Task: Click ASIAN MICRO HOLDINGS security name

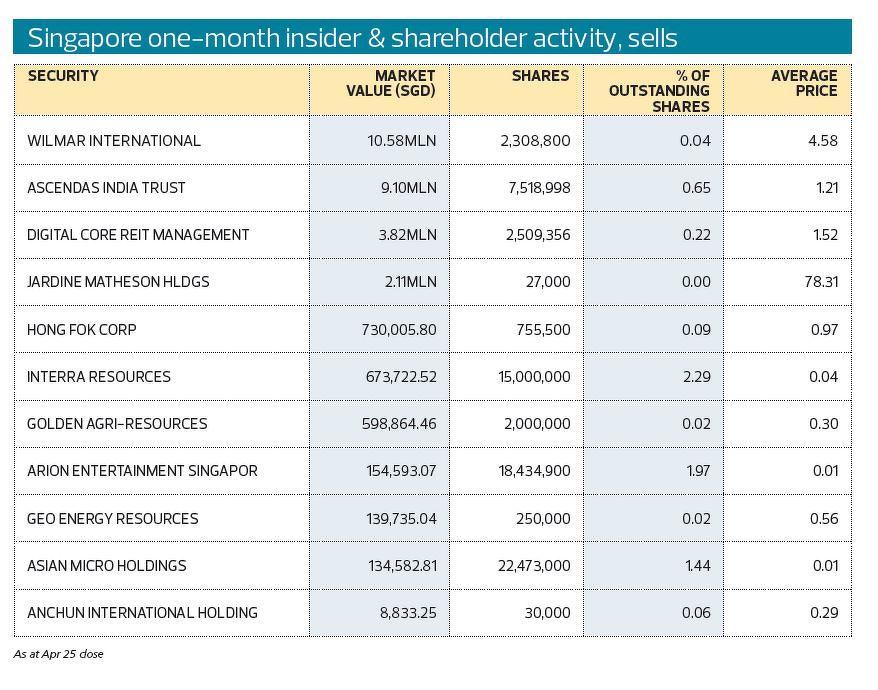Action: 107,566
